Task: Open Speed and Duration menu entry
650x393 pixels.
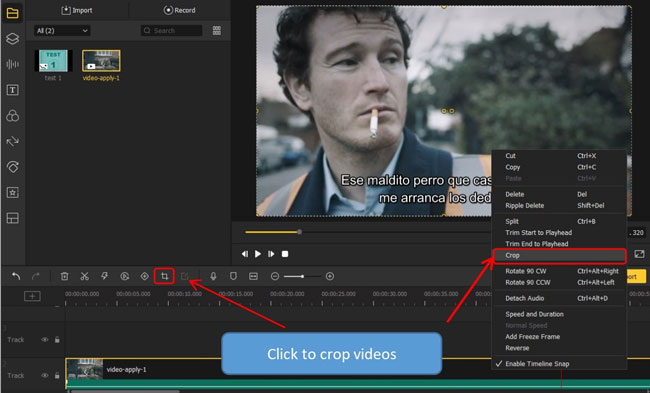Action: click(559, 314)
